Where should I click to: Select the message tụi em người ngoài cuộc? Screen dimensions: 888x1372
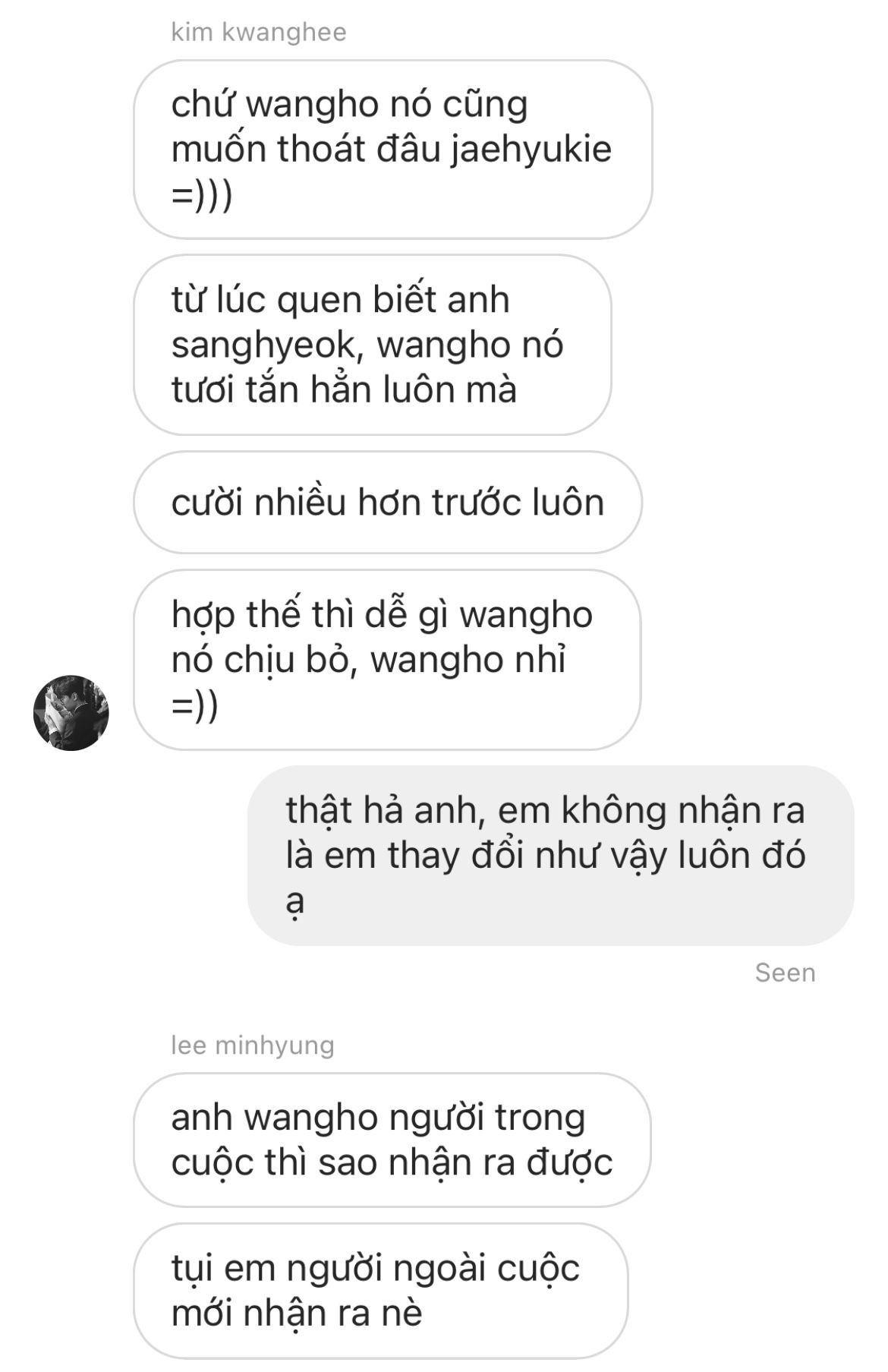tap(381, 1291)
